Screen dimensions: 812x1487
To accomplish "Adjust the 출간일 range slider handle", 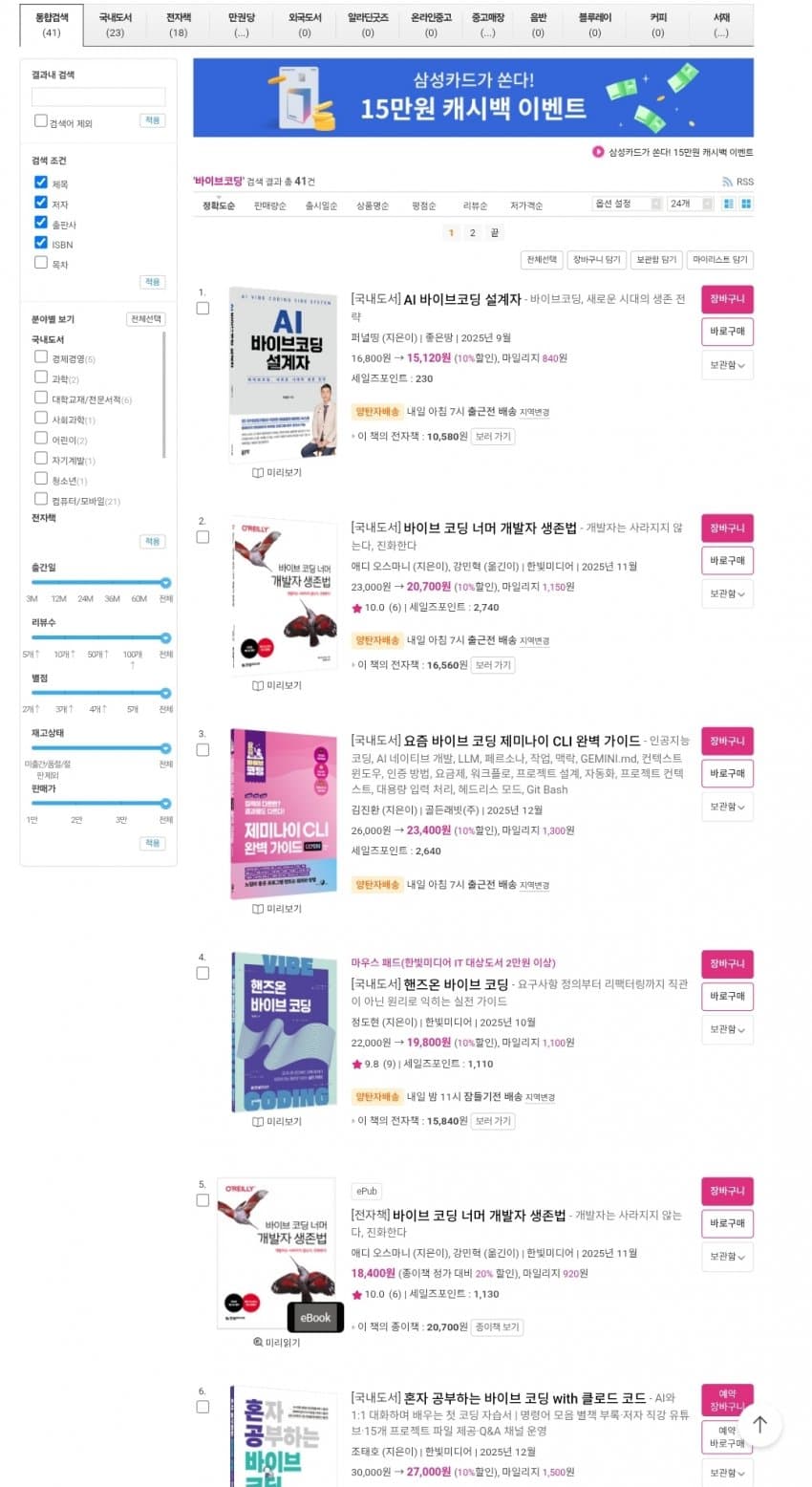I will click(x=166, y=582).
